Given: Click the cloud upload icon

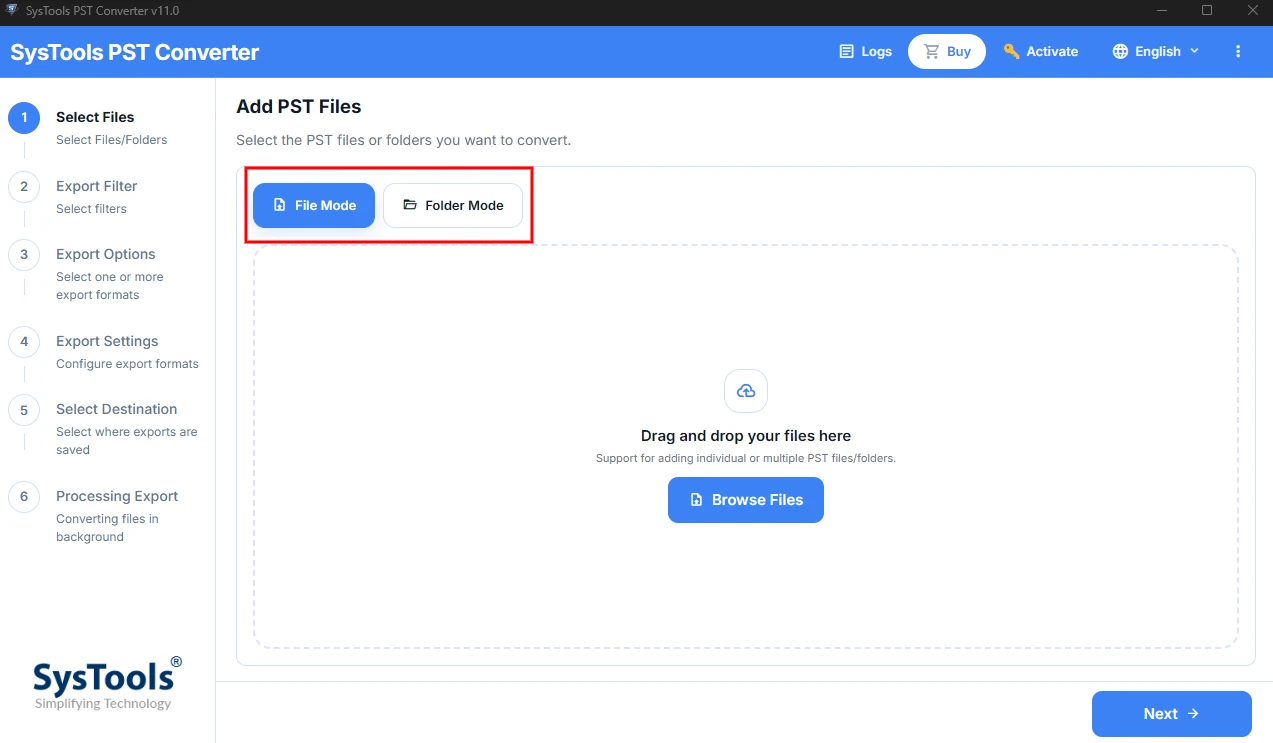Looking at the screenshot, I should (746, 391).
